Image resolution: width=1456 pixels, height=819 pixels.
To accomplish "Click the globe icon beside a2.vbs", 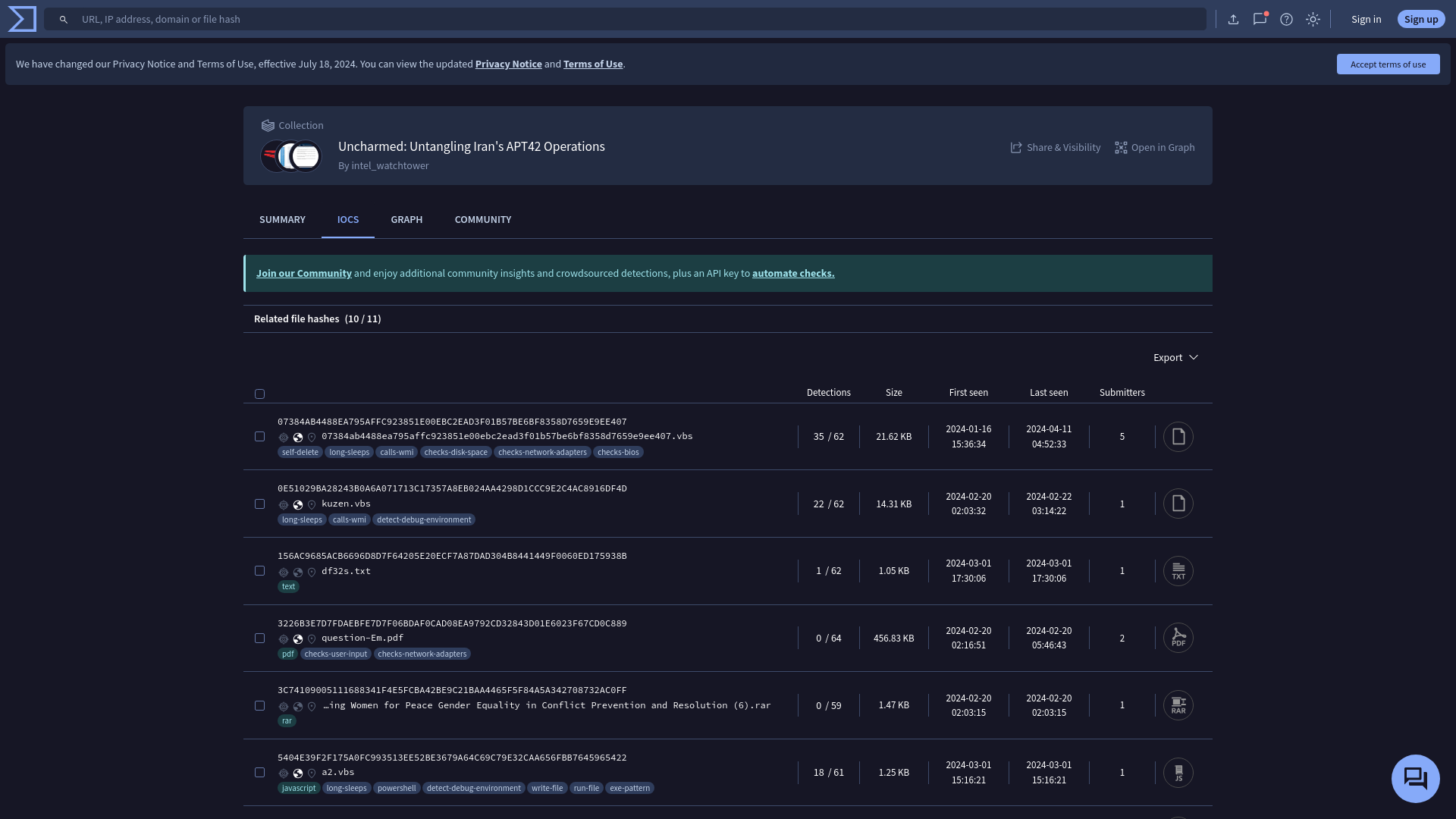I will (298, 773).
